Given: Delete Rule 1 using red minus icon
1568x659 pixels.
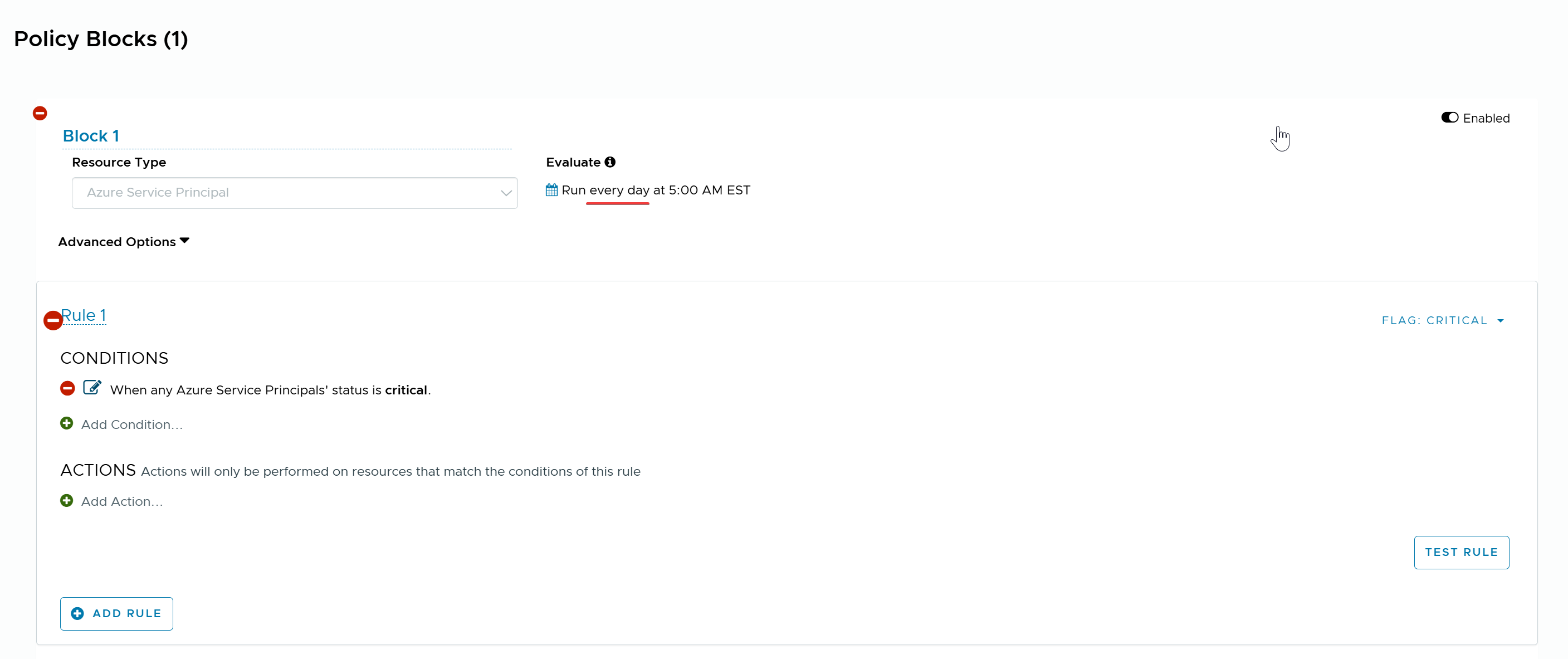Looking at the screenshot, I should [x=53, y=320].
